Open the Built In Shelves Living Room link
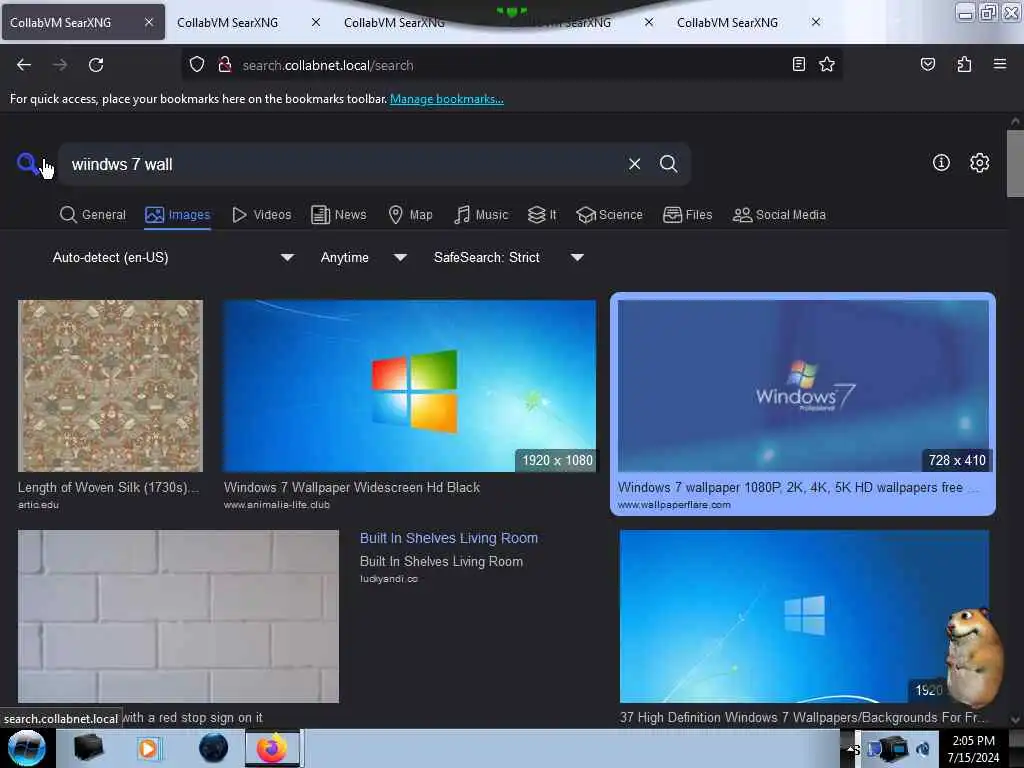Image resolution: width=1024 pixels, height=768 pixels. point(449,538)
